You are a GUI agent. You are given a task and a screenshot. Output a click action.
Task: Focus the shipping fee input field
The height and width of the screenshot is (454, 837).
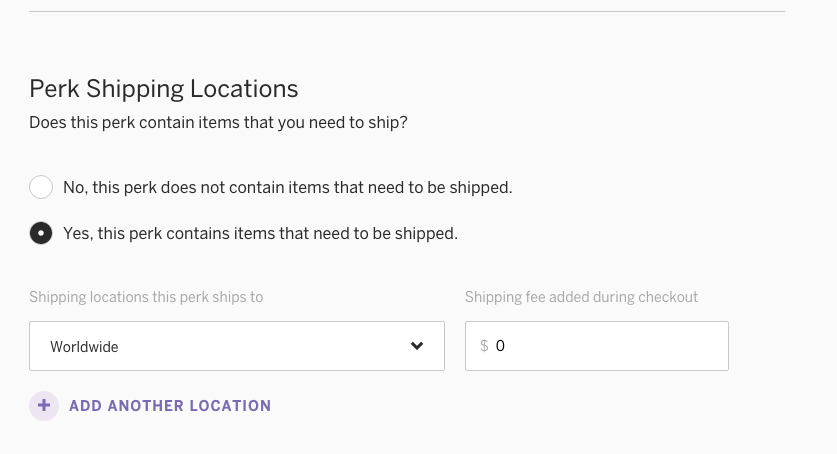click(x=597, y=346)
